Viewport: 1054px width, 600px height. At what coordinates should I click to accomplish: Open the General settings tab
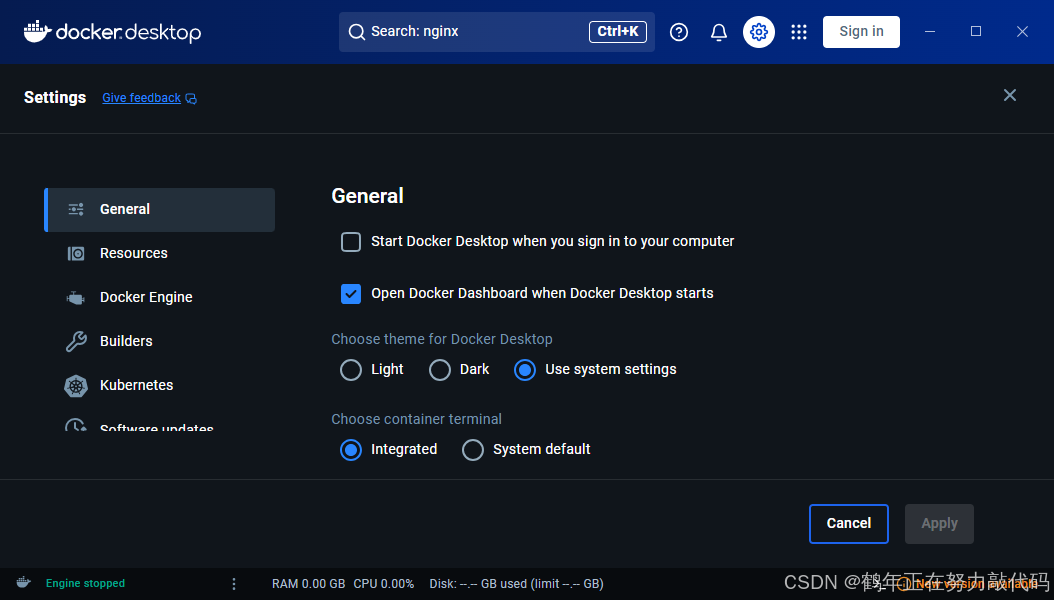pyautogui.click(x=159, y=210)
